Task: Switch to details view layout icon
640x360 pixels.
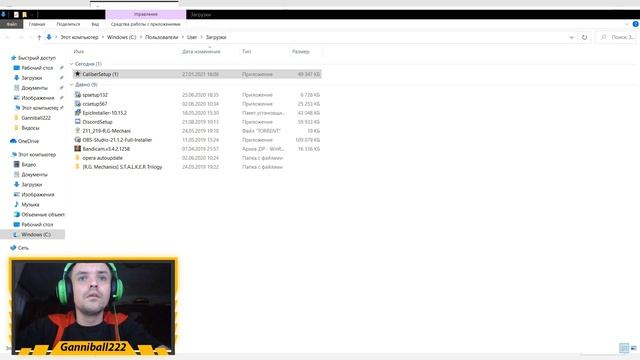Action: click(624, 348)
